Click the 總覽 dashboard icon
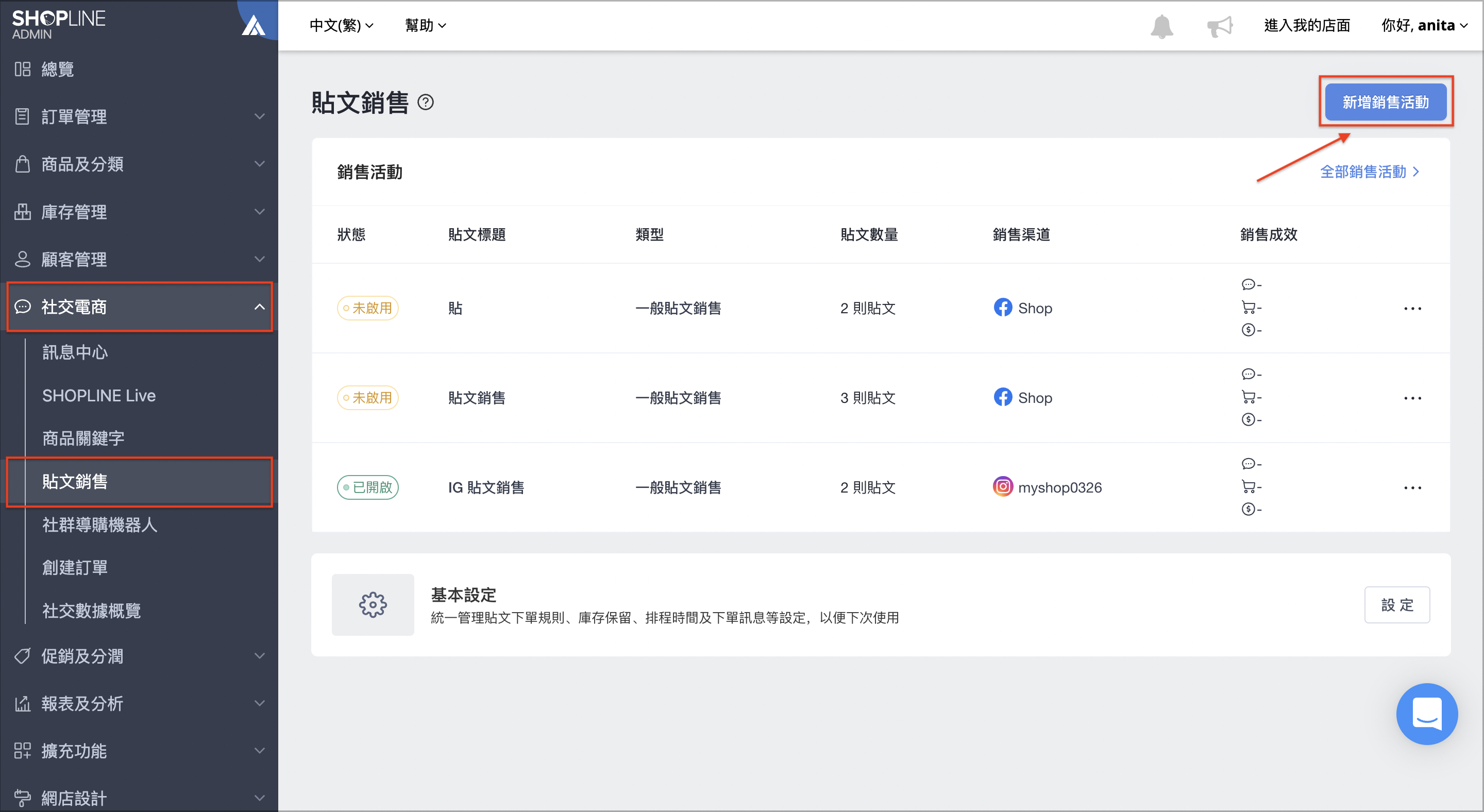The width and height of the screenshot is (1484, 812). tap(23, 69)
